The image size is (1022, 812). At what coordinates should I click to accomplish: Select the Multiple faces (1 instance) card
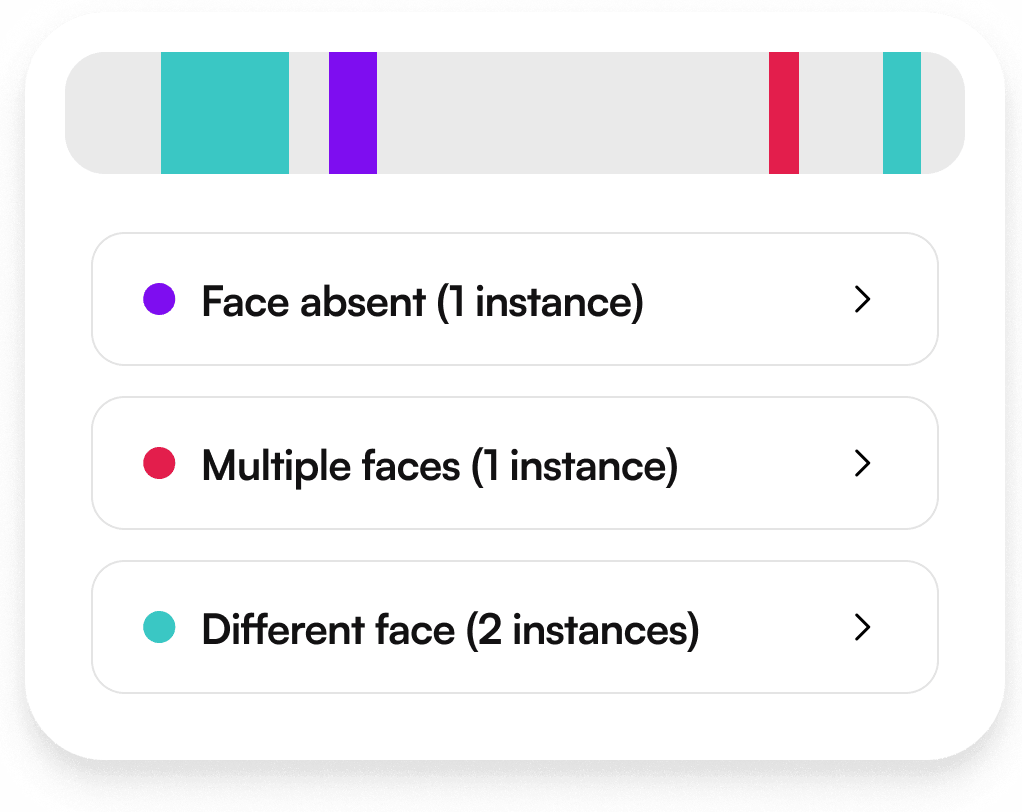tap(515, 463)
